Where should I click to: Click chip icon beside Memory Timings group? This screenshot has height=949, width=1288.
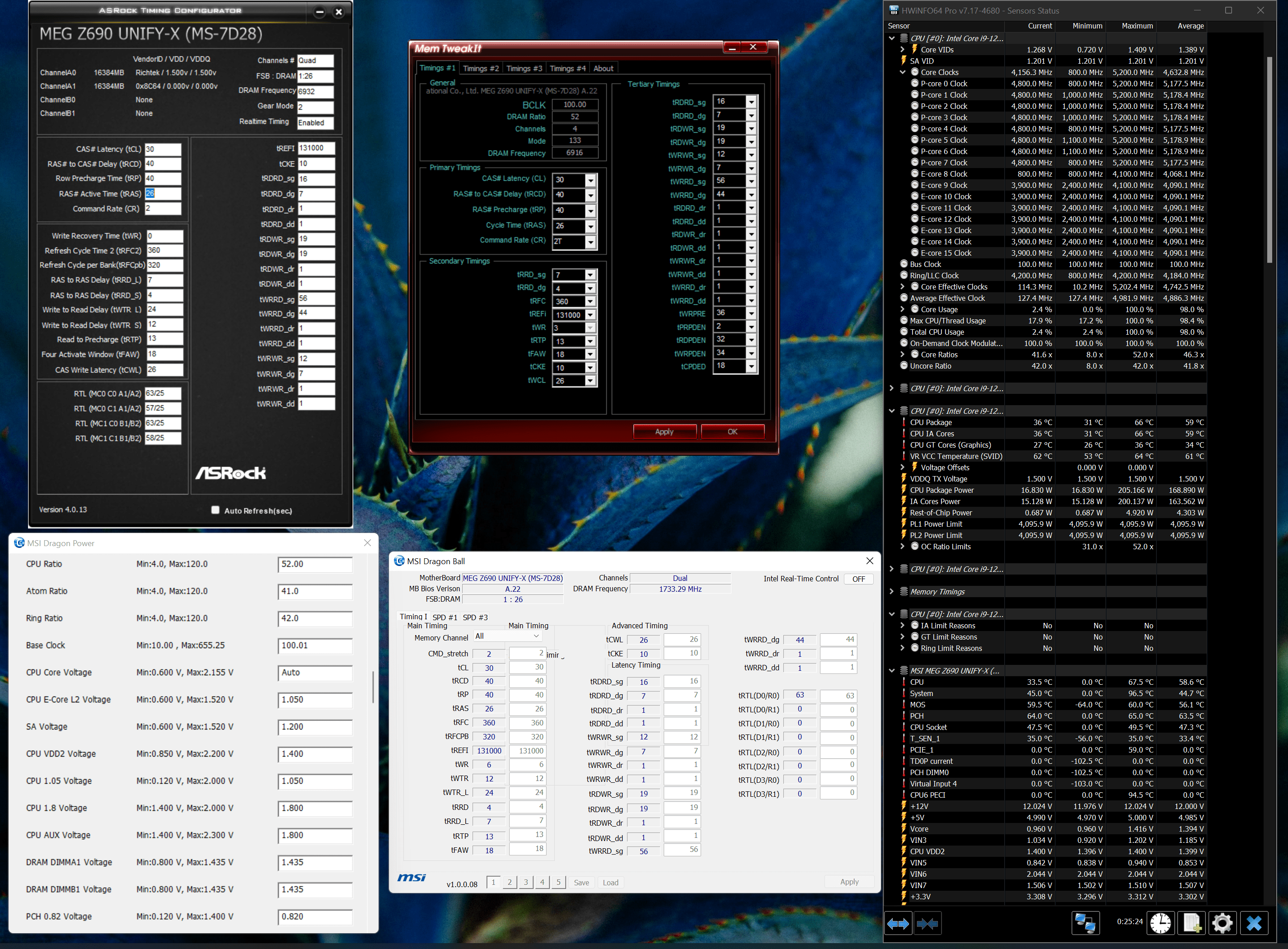904,591
